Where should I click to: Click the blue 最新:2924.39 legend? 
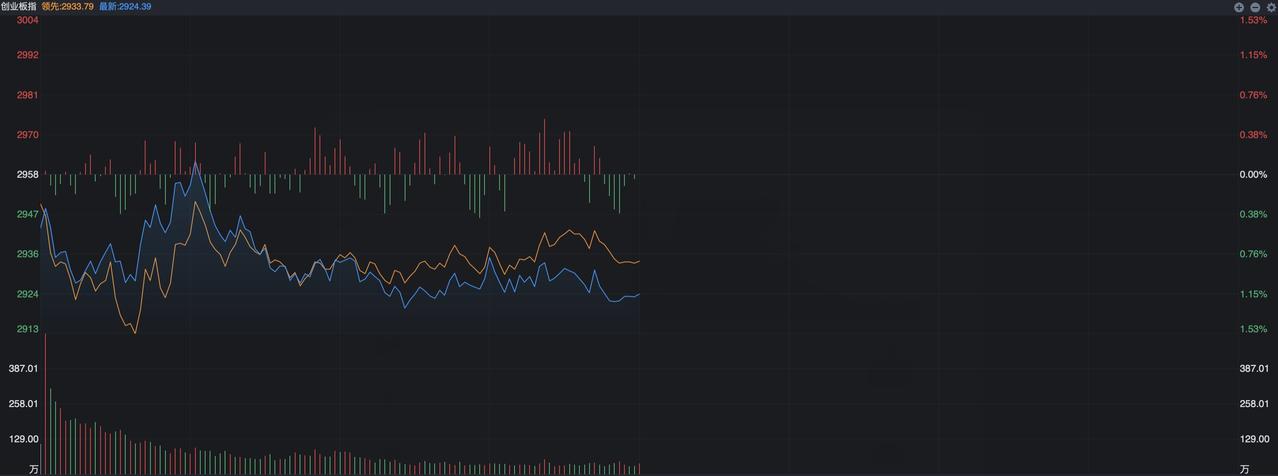click(x=125, y=6)
